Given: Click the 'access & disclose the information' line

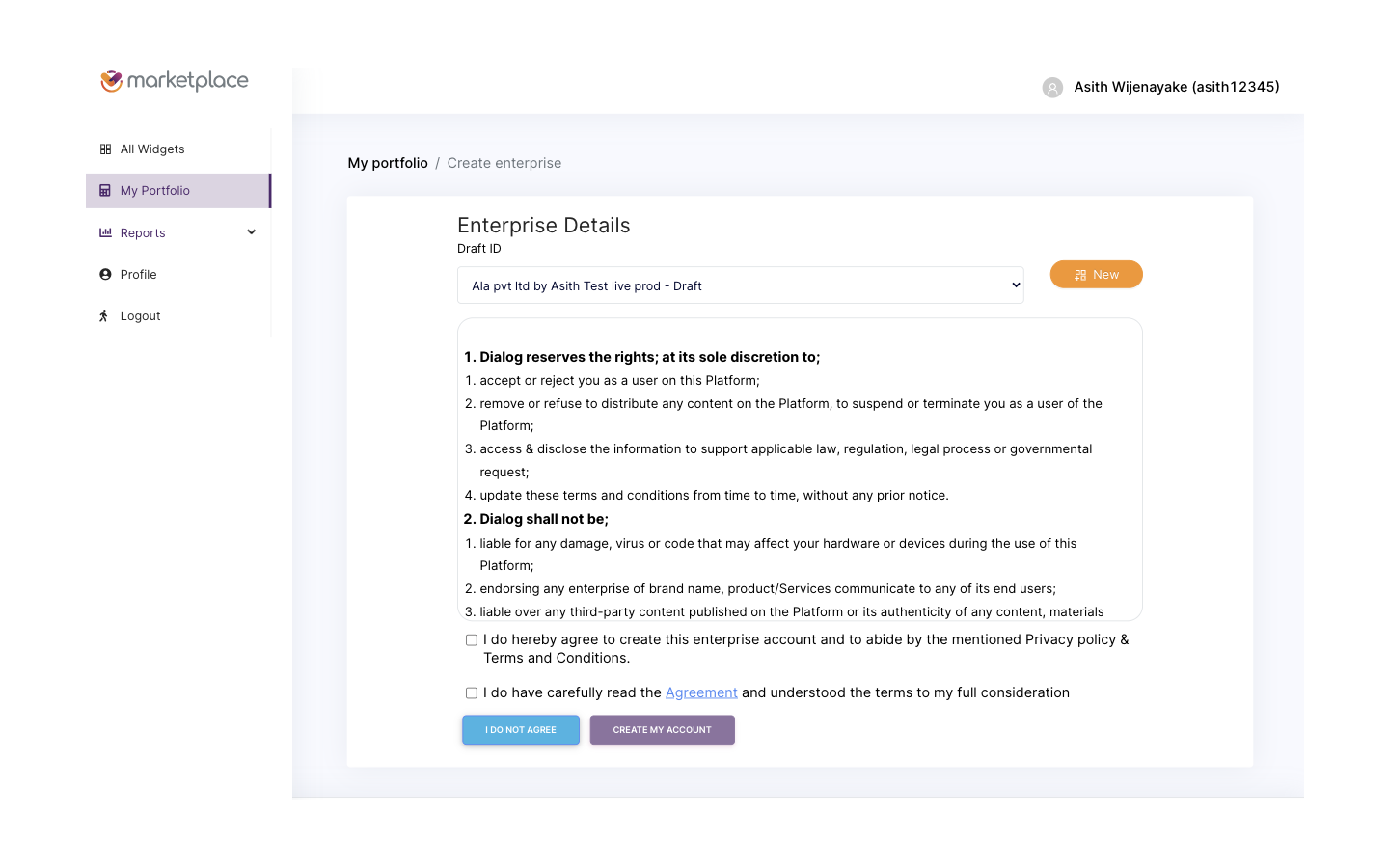Looking at the screenshot, I should pyautogui.click(x=786, y=460).
